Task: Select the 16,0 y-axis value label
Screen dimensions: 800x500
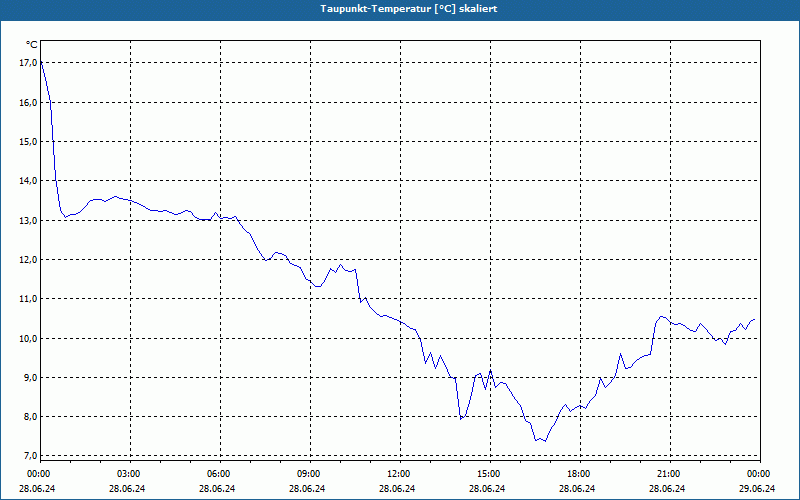Action: click(x=28, y=103)
